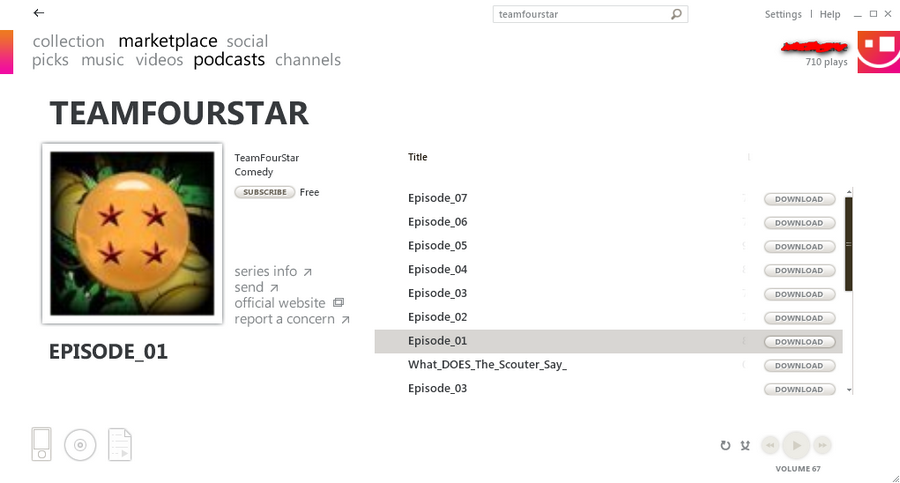This screenshot has height=483, width=900.
Task: Click the back arrow button
Action: (38, 13)
